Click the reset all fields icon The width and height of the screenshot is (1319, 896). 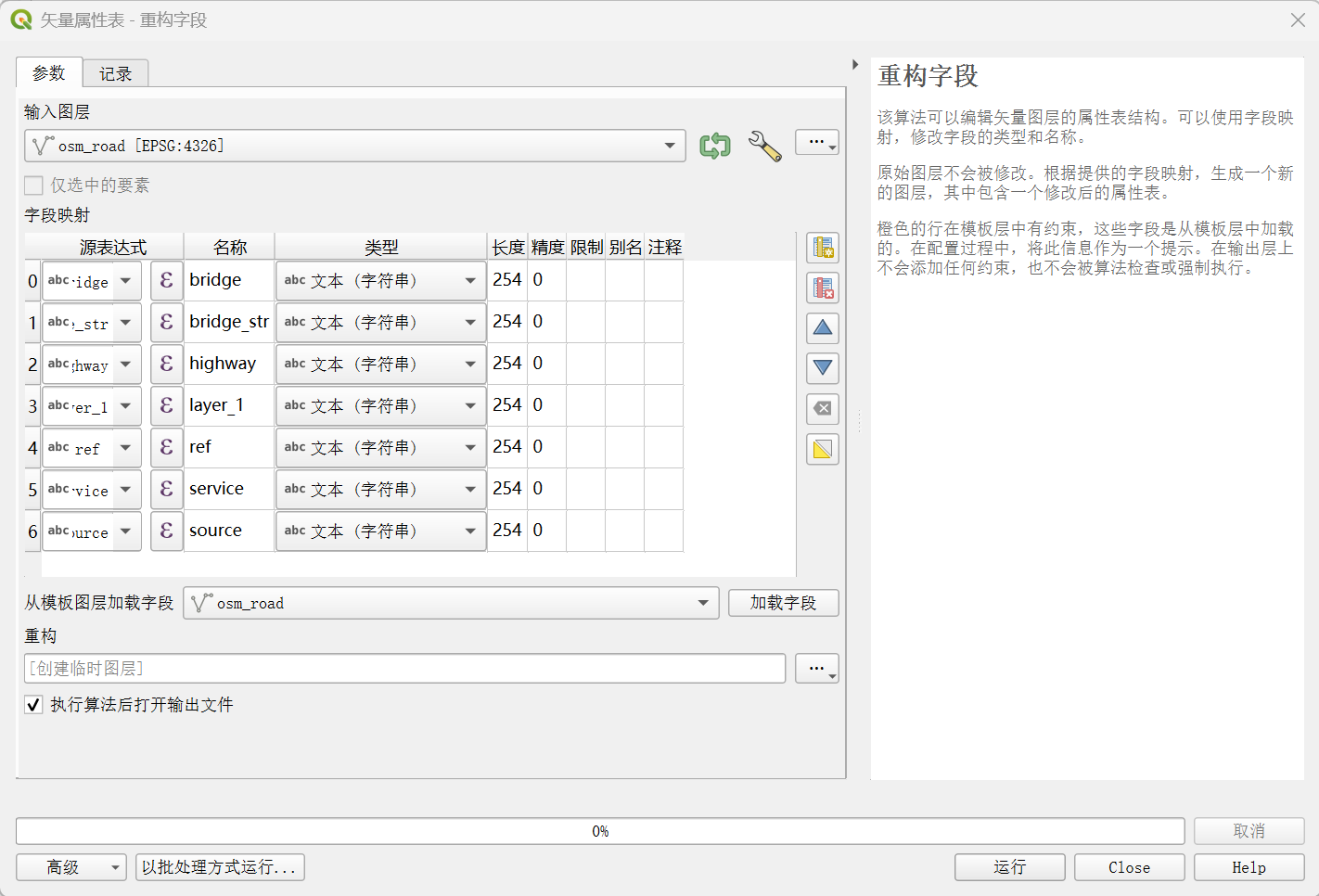[x=823, y=408]
